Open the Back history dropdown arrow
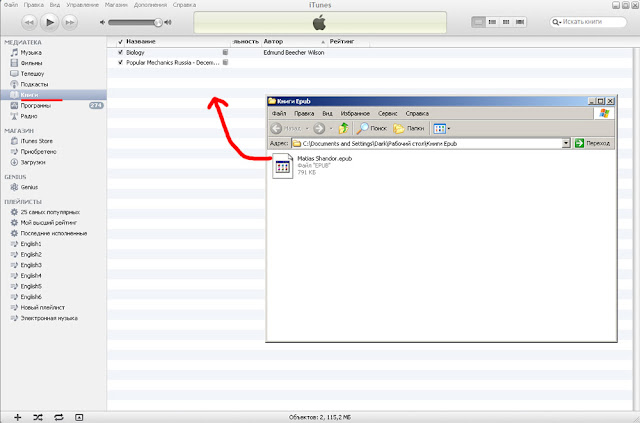 click(x=307, y=129)
